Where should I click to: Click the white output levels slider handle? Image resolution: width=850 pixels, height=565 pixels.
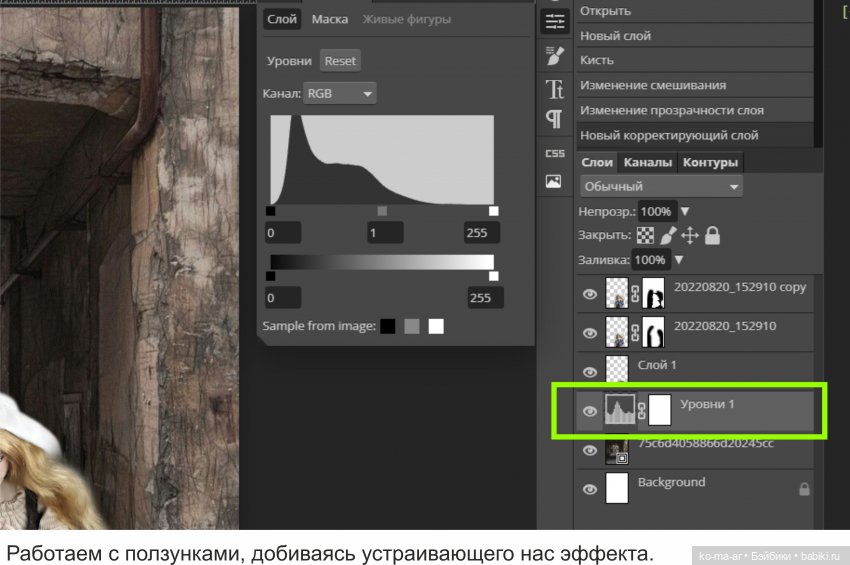(493, 276)
